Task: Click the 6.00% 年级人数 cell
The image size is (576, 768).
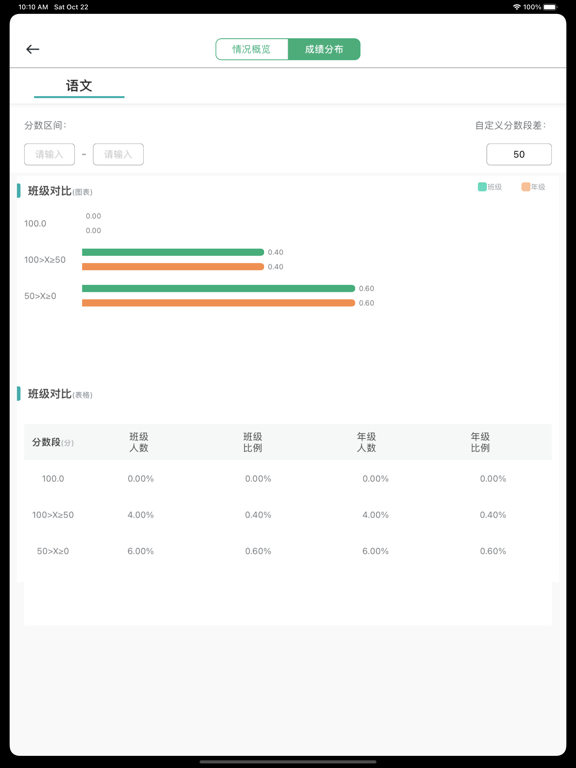Action: tap(376, 551)
